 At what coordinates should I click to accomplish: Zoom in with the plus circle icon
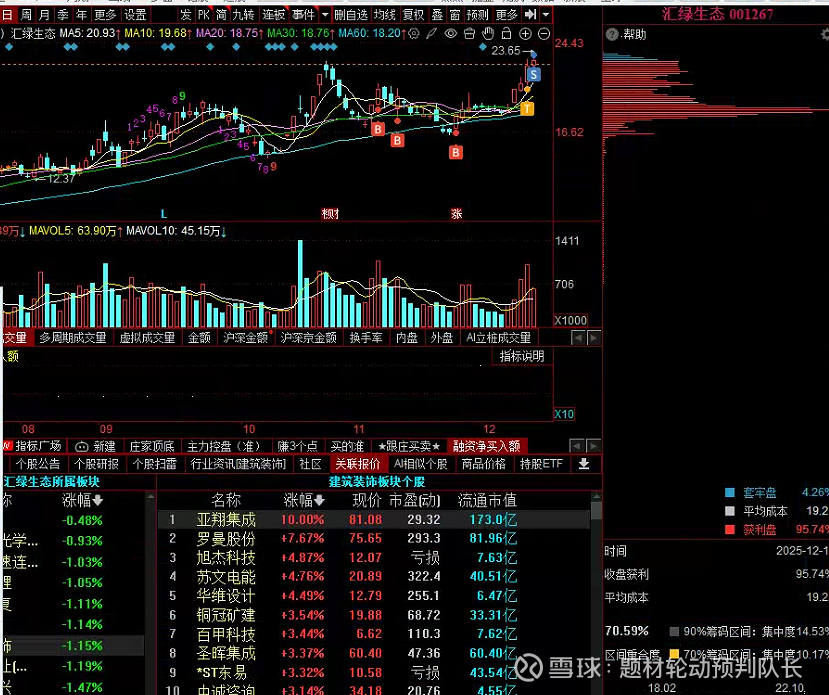[525, 34]
